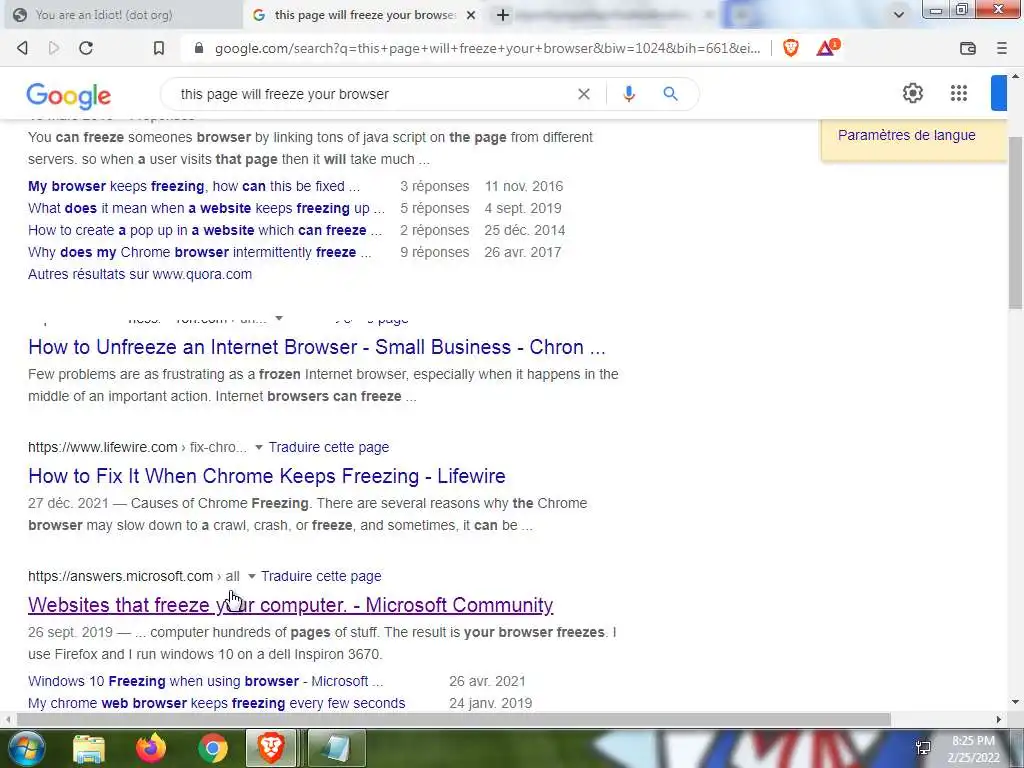Open the browser main menu (hamburger)

[1002, 48]
